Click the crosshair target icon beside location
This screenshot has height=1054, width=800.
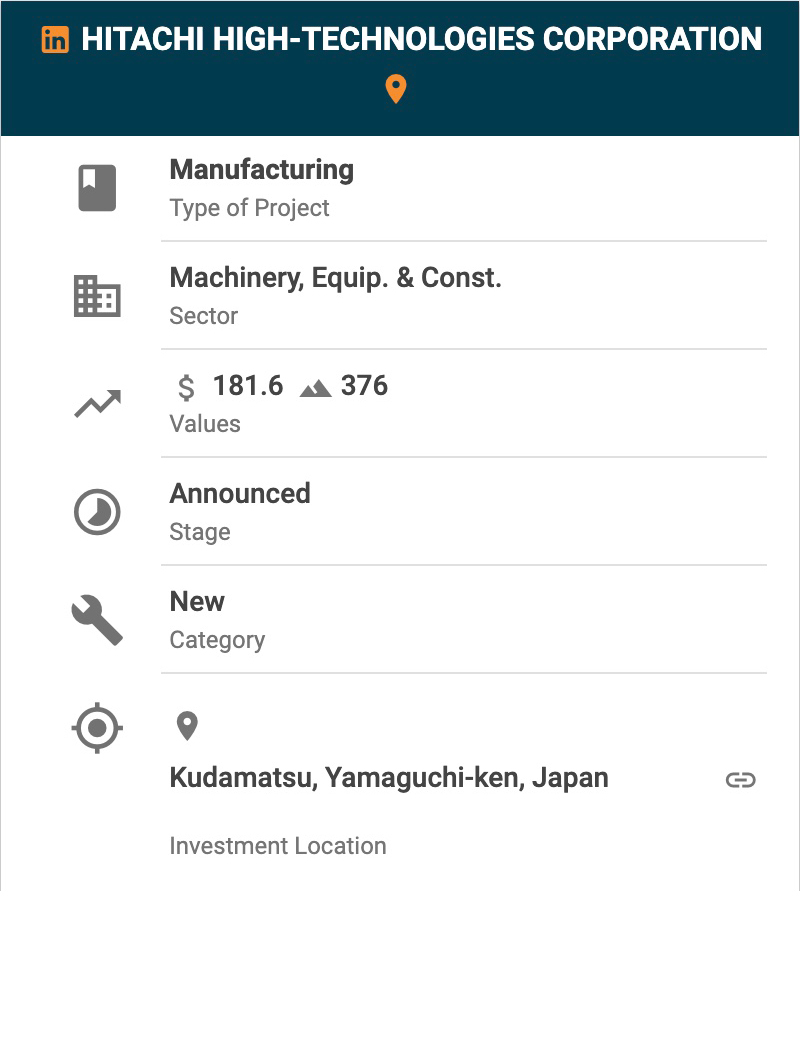pyautogui.click(x=97, y=728)
